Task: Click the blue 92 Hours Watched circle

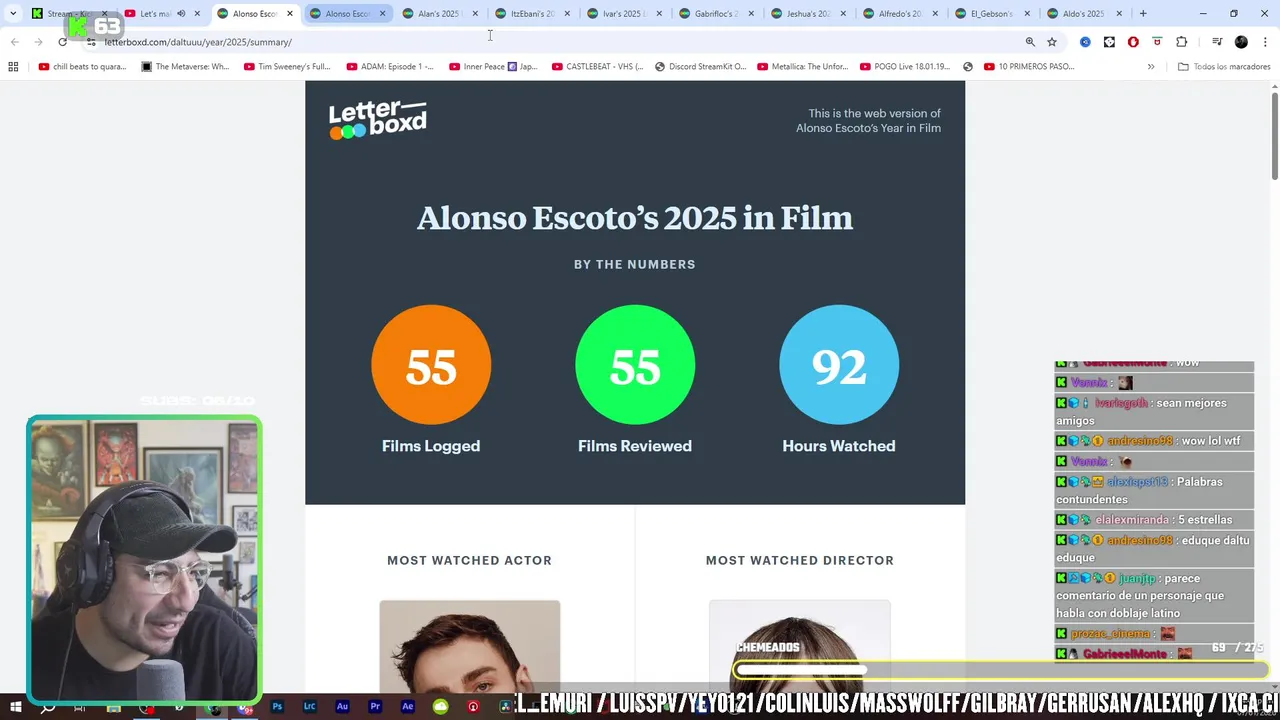Action: coord(839,365)
